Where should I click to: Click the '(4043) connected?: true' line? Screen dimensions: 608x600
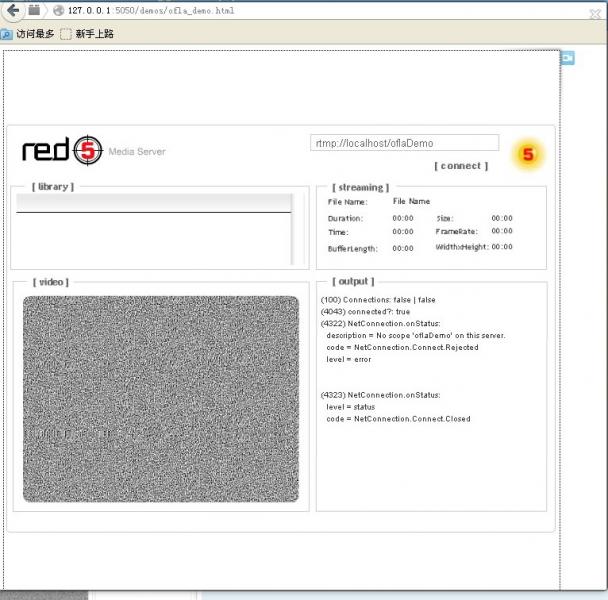(365, 312)
